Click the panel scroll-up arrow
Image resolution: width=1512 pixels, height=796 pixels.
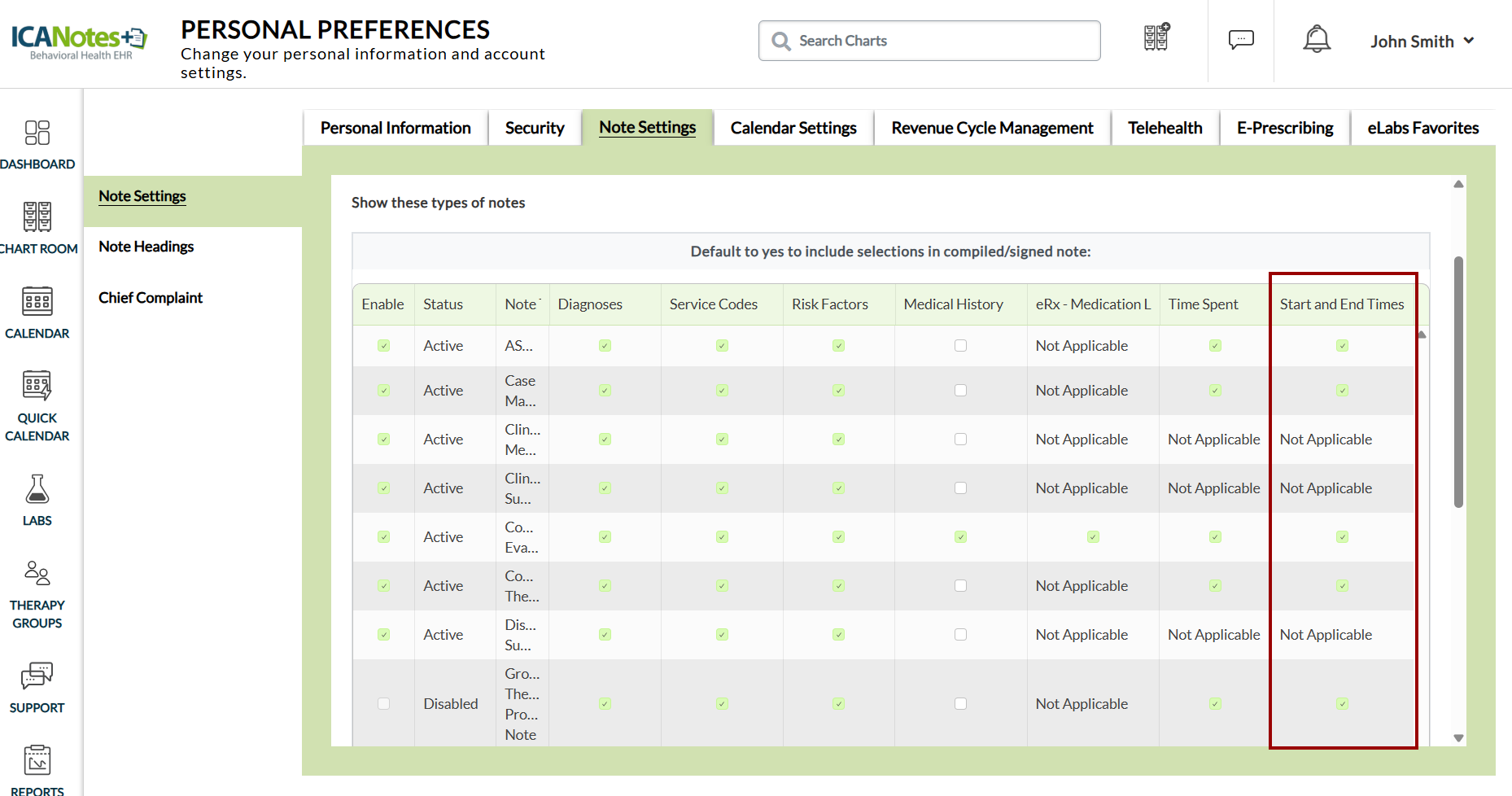click(x=1458, y=185)
